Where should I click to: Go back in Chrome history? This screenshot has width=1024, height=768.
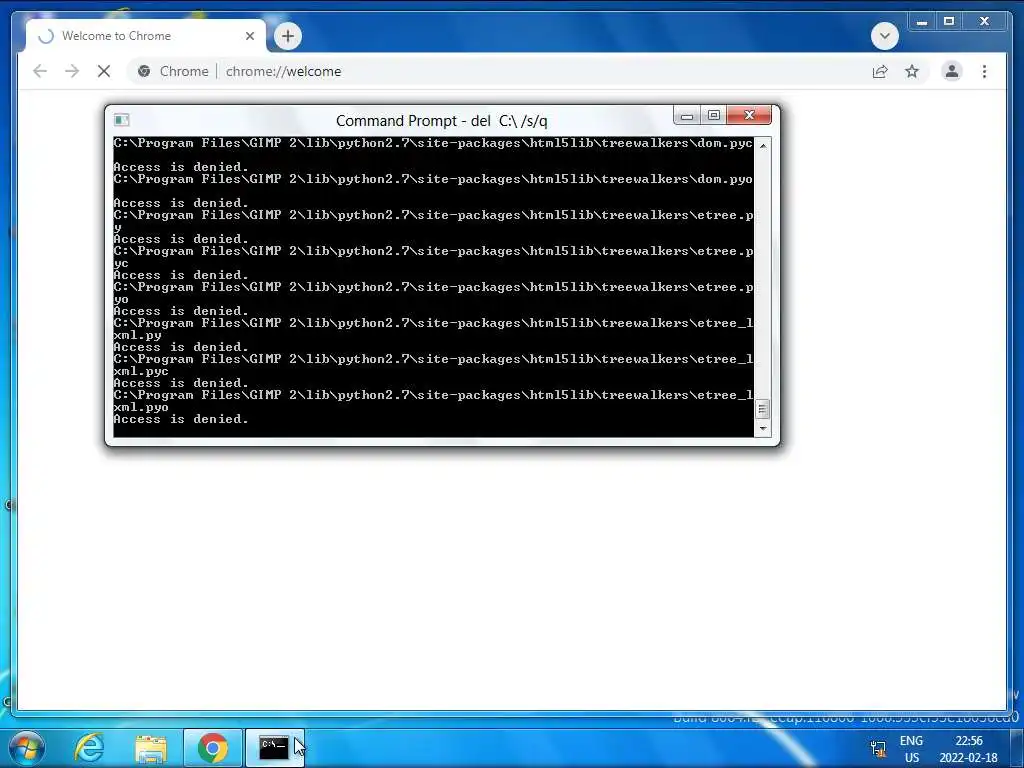pos(40,71)
